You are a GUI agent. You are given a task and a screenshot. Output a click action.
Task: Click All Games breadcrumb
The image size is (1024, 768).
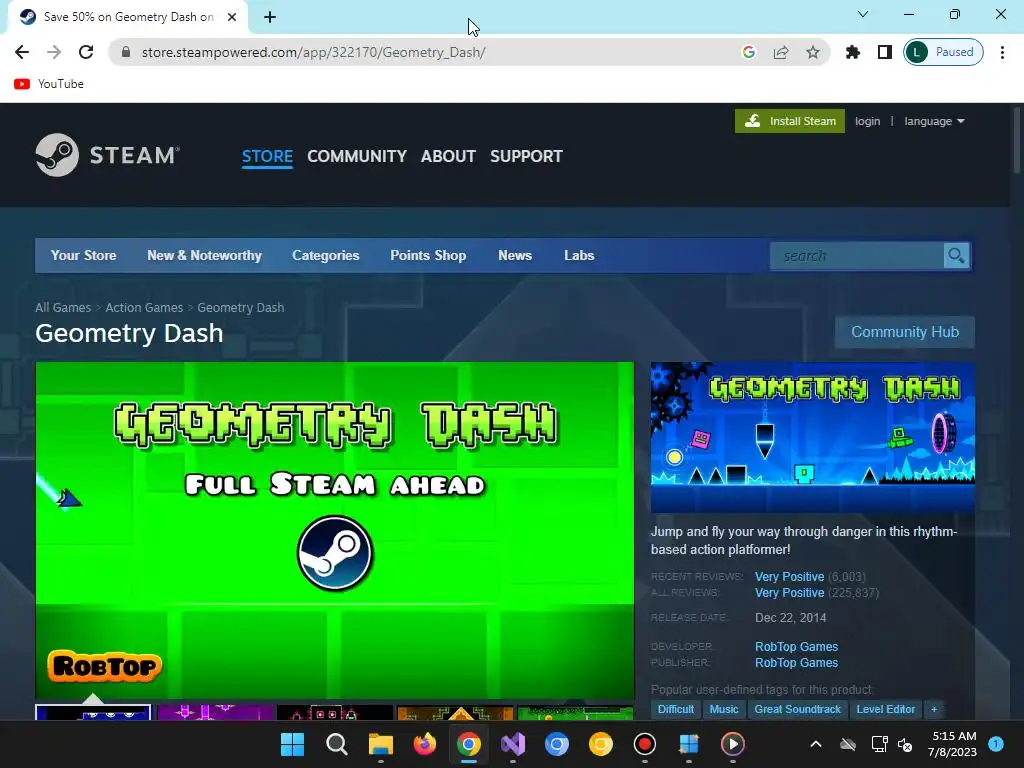point(63,308)
